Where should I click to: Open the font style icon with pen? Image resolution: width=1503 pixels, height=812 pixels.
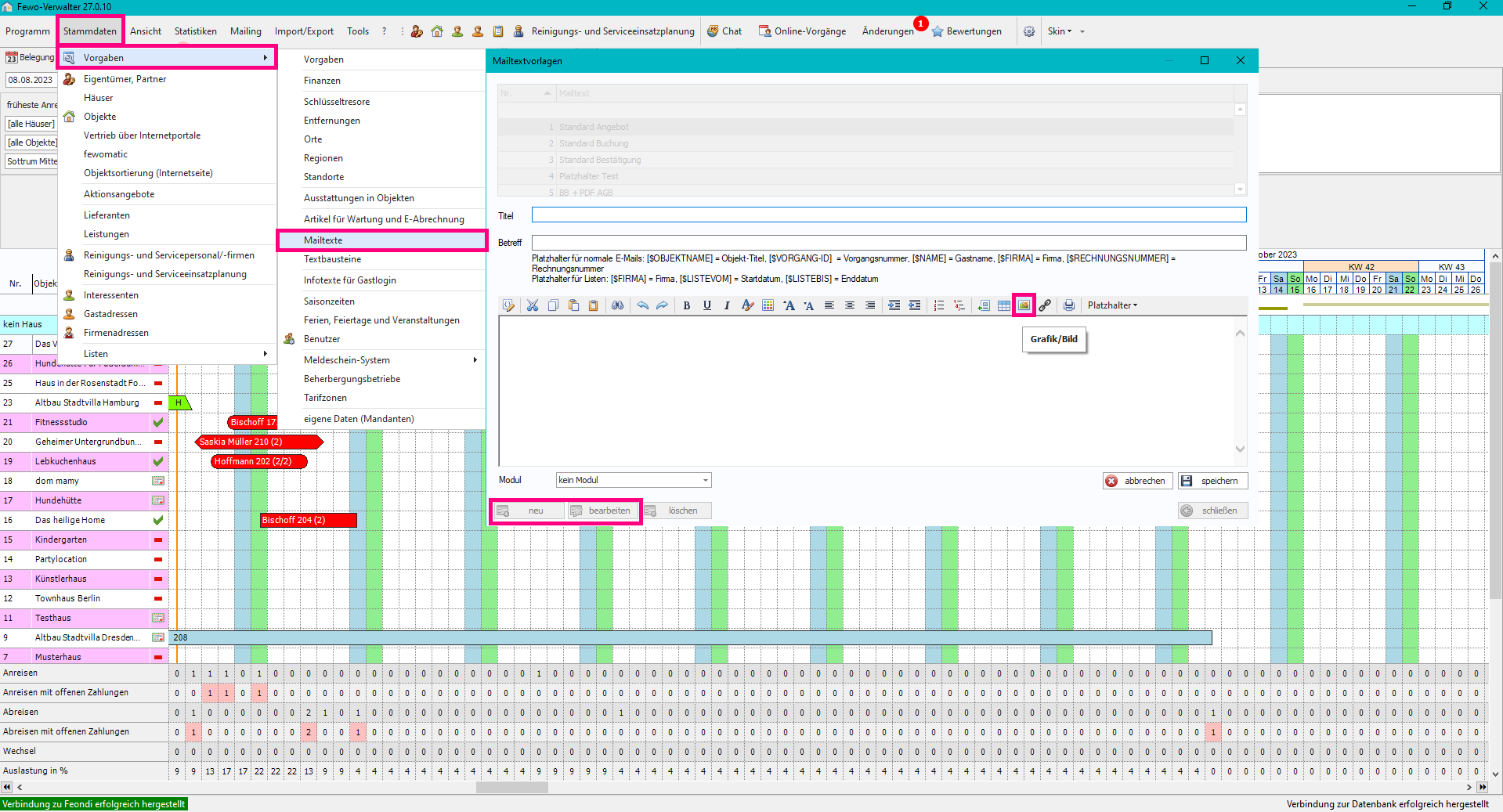click(x=747, y=305)
